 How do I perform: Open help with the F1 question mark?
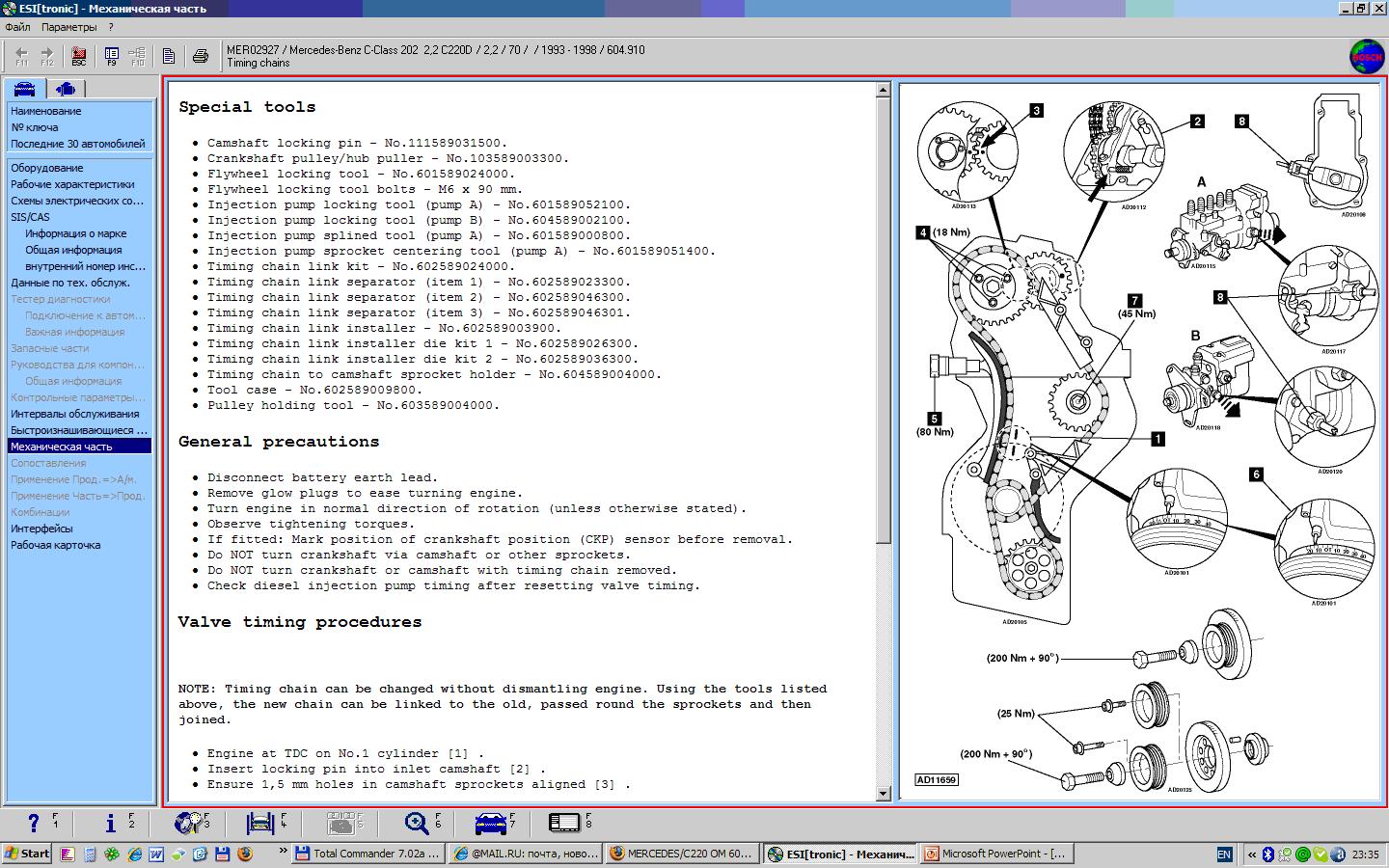tap(35, 823)
